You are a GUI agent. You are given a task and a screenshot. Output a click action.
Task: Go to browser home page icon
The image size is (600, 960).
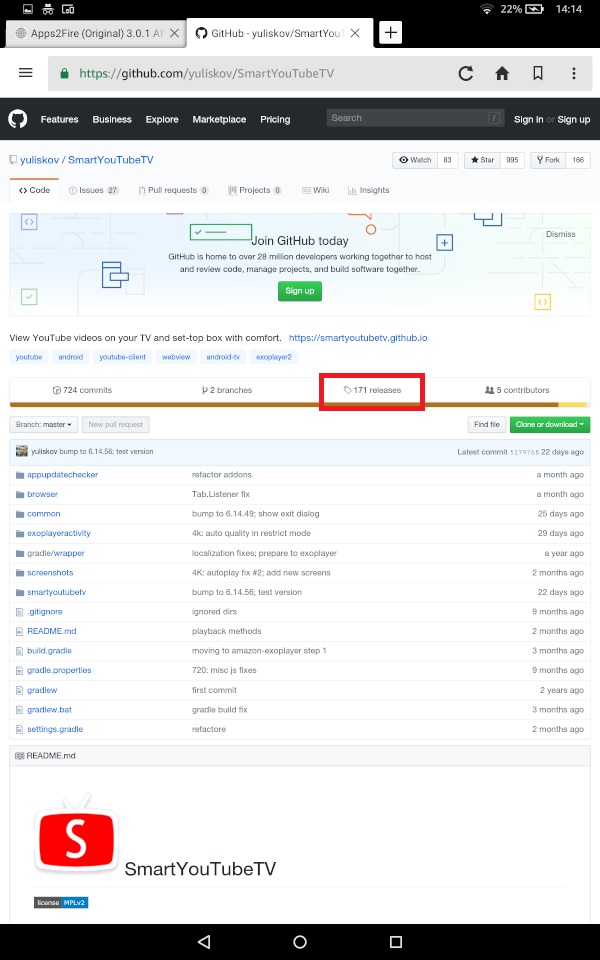[x=502, y=73]
